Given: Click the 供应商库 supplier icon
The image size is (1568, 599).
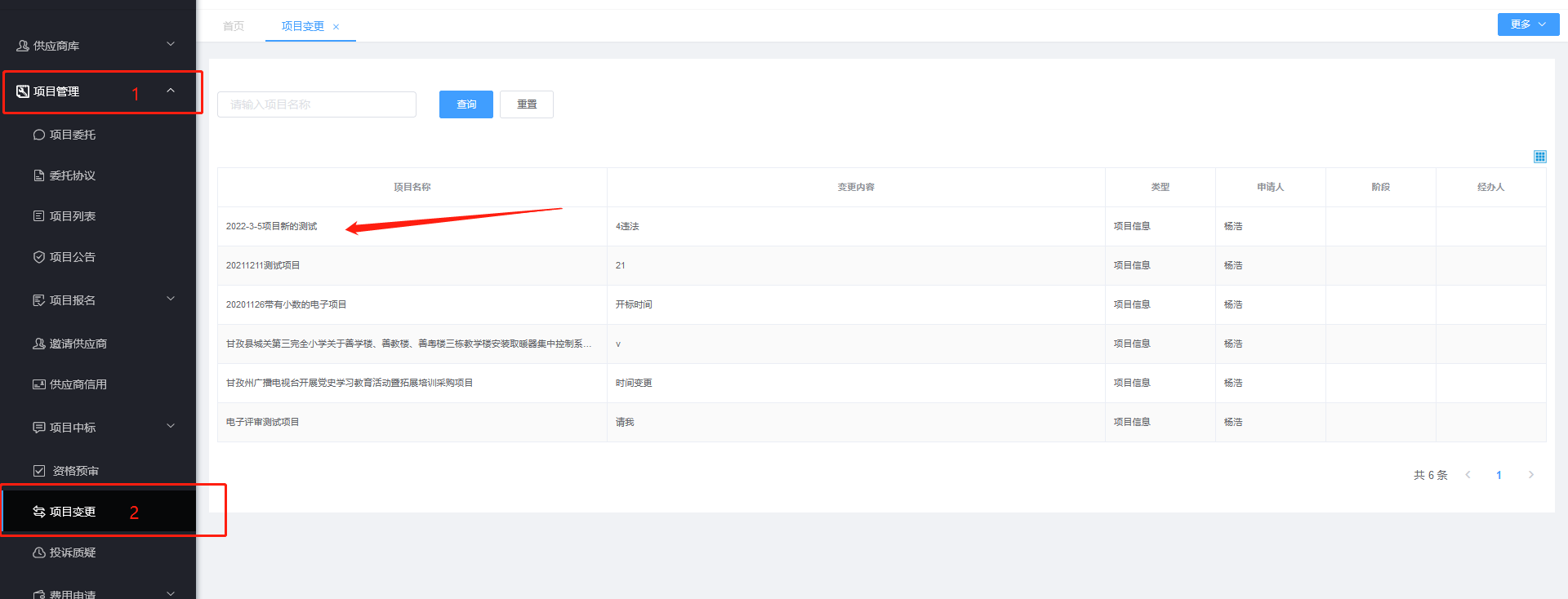Looking at the screenshot, I should pyautogui.click(x=23, y=46).
